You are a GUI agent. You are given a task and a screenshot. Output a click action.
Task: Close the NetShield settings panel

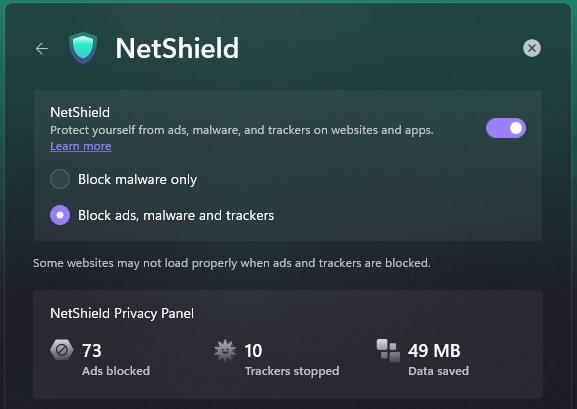pyautogui.click(x=532, y=48)
